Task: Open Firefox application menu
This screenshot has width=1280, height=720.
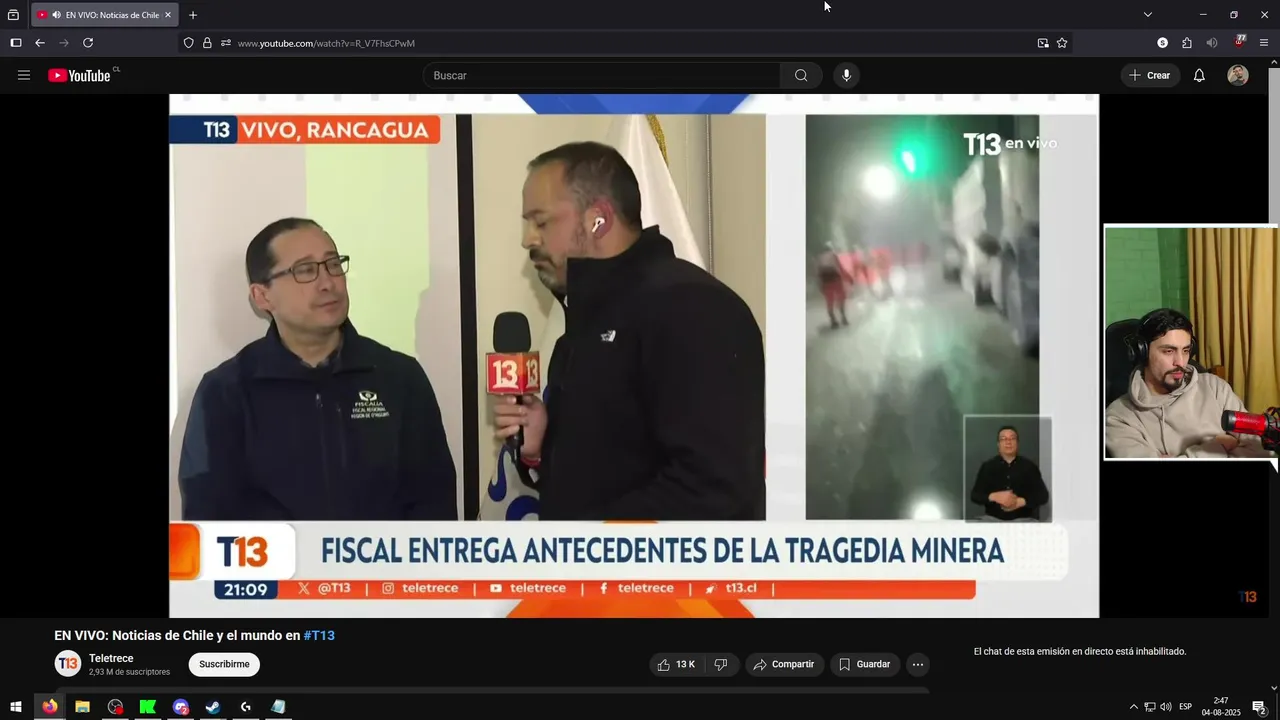Action: point(1264,43)
